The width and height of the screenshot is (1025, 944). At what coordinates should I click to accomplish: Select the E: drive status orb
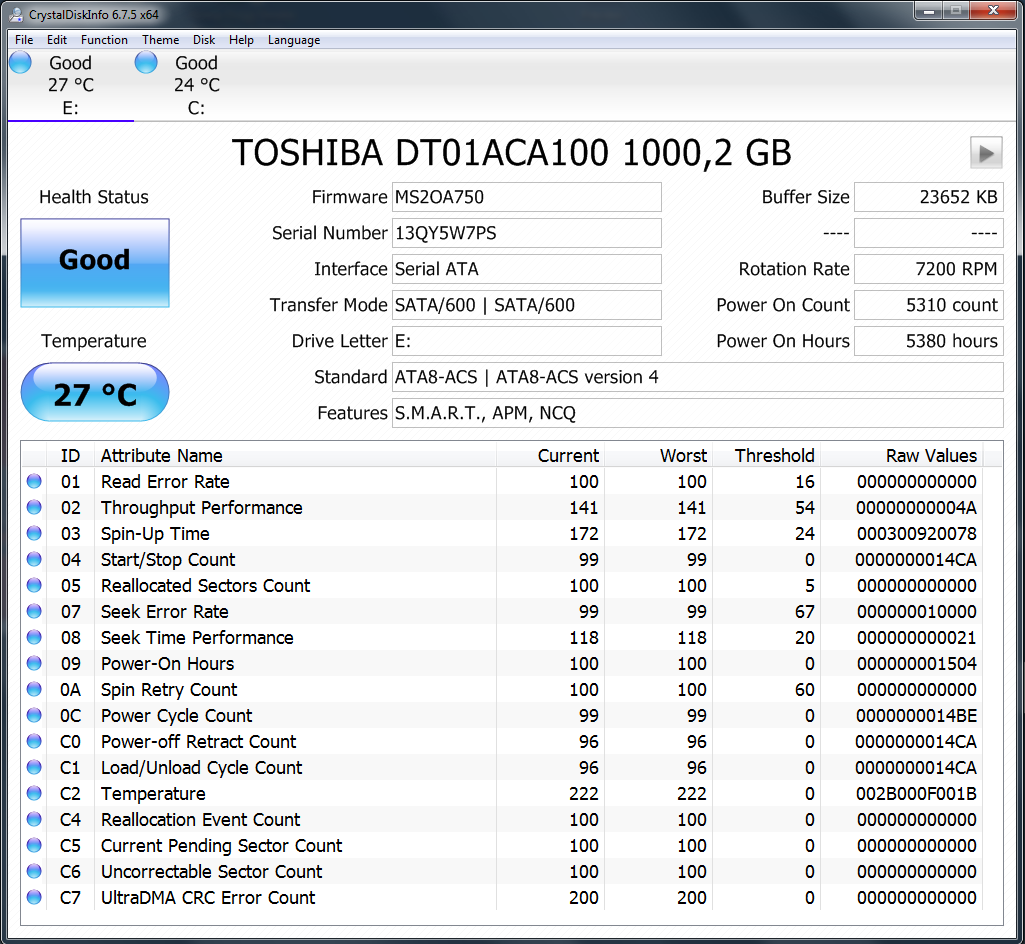[x=20, y=63]
